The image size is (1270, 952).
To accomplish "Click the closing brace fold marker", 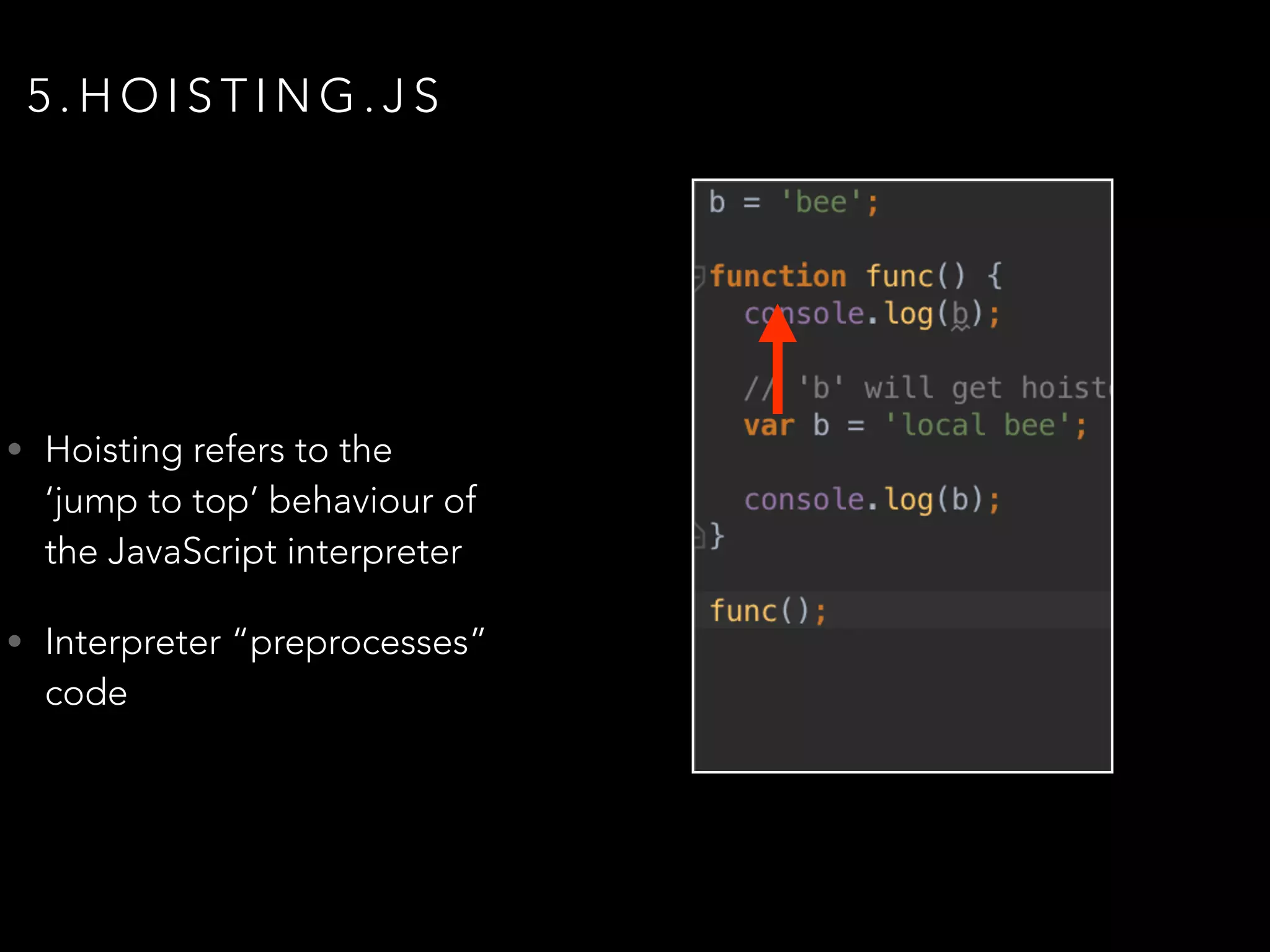I will pyautogui.click(x=699, y=535).
